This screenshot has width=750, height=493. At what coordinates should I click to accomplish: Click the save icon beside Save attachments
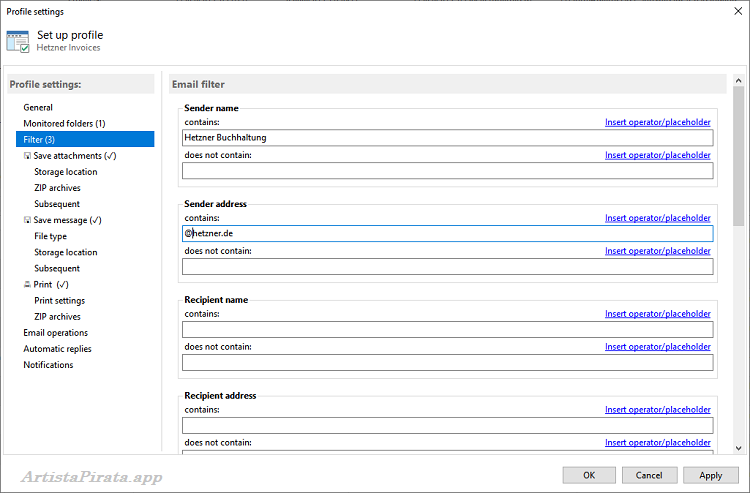click(x=27, y=156)
